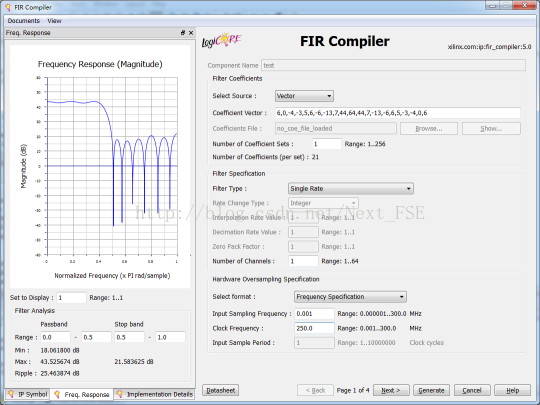Click the logiCORE logo
Image resolution: width=540 pixels, height=405 pixels.
(222, 41)
